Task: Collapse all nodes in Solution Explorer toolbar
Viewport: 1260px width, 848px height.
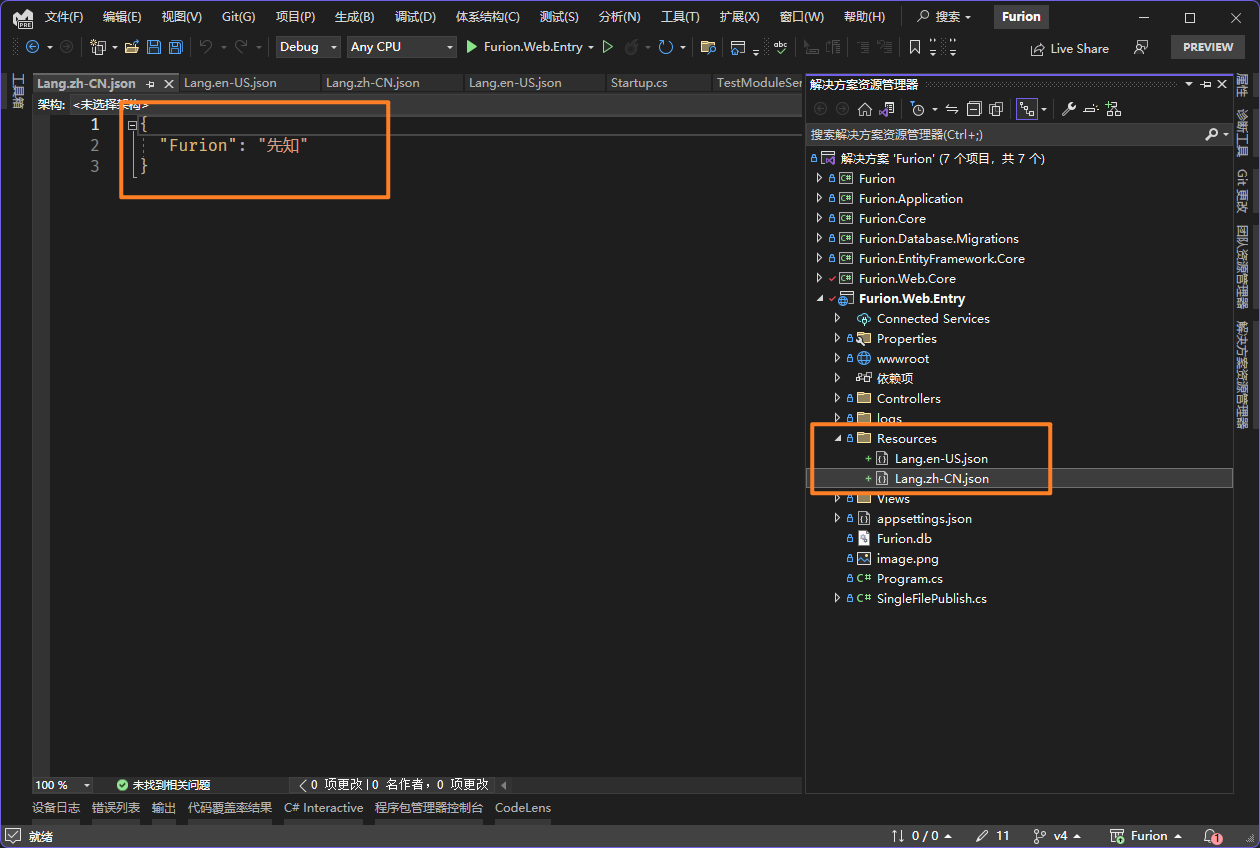Action: tap(975, 109)
